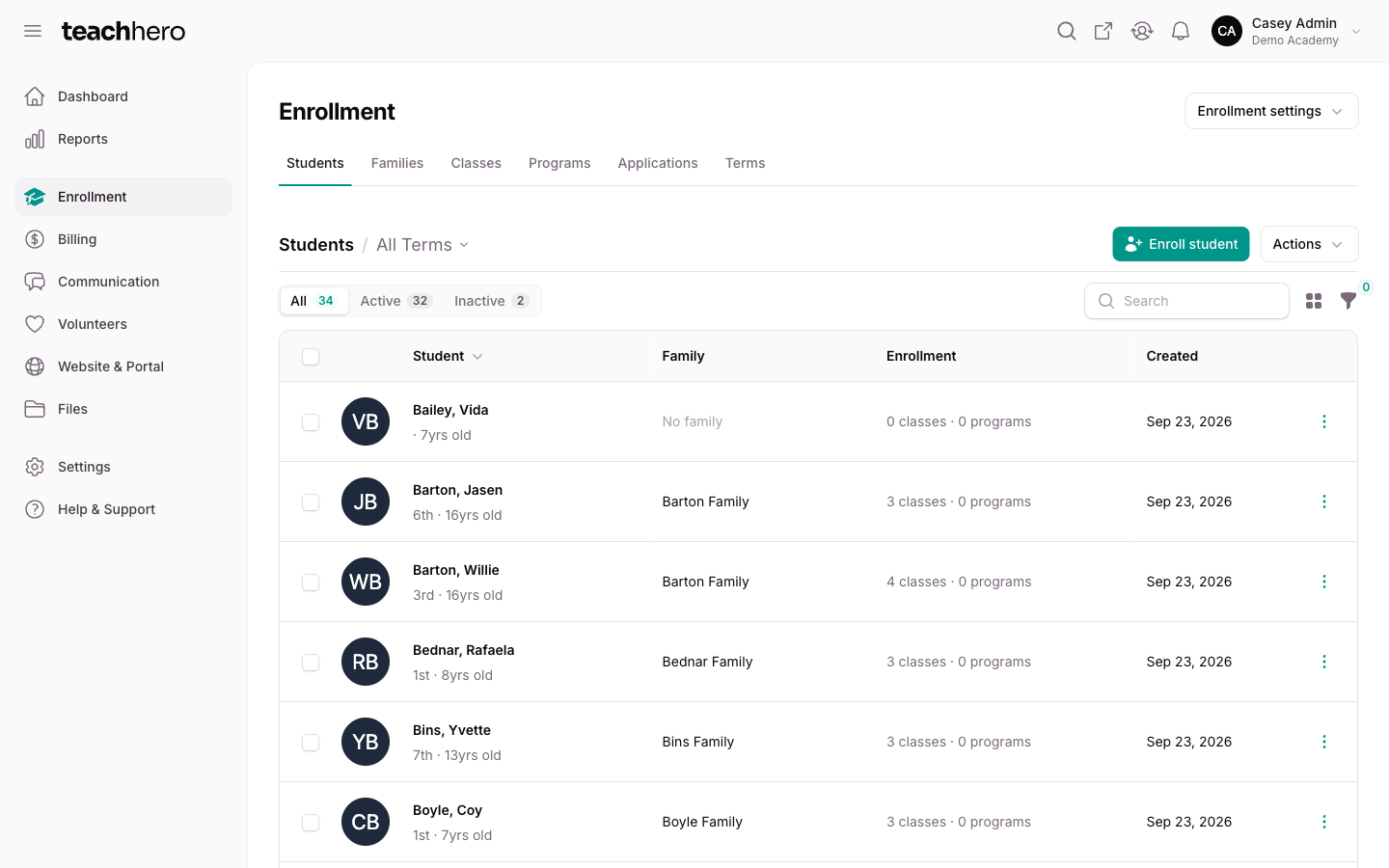Open Billing in the sidebar
Image resolution: width=1389 pixels, height=868 pixels.
[123, 239]
